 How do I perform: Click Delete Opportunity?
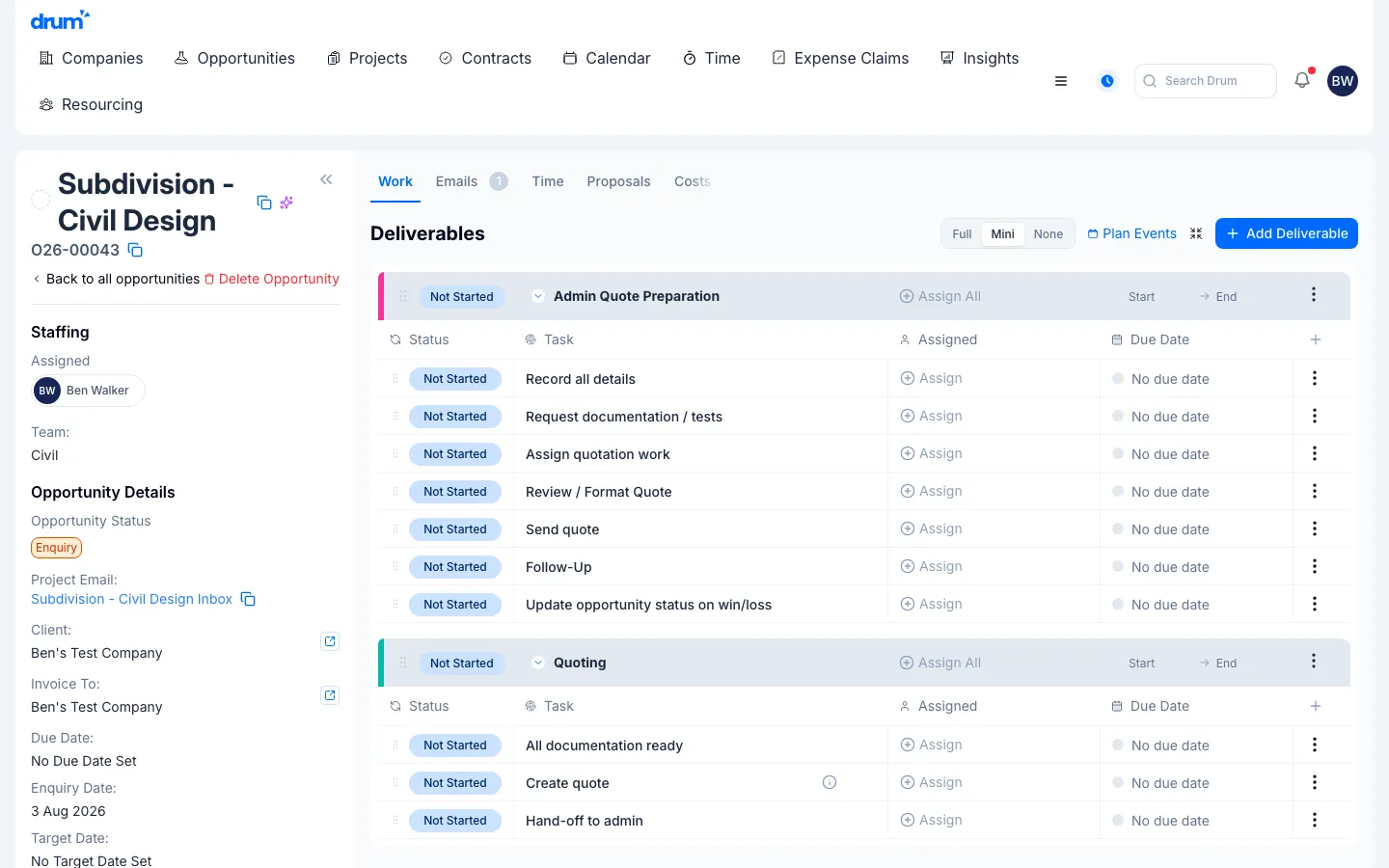[272, 279]
